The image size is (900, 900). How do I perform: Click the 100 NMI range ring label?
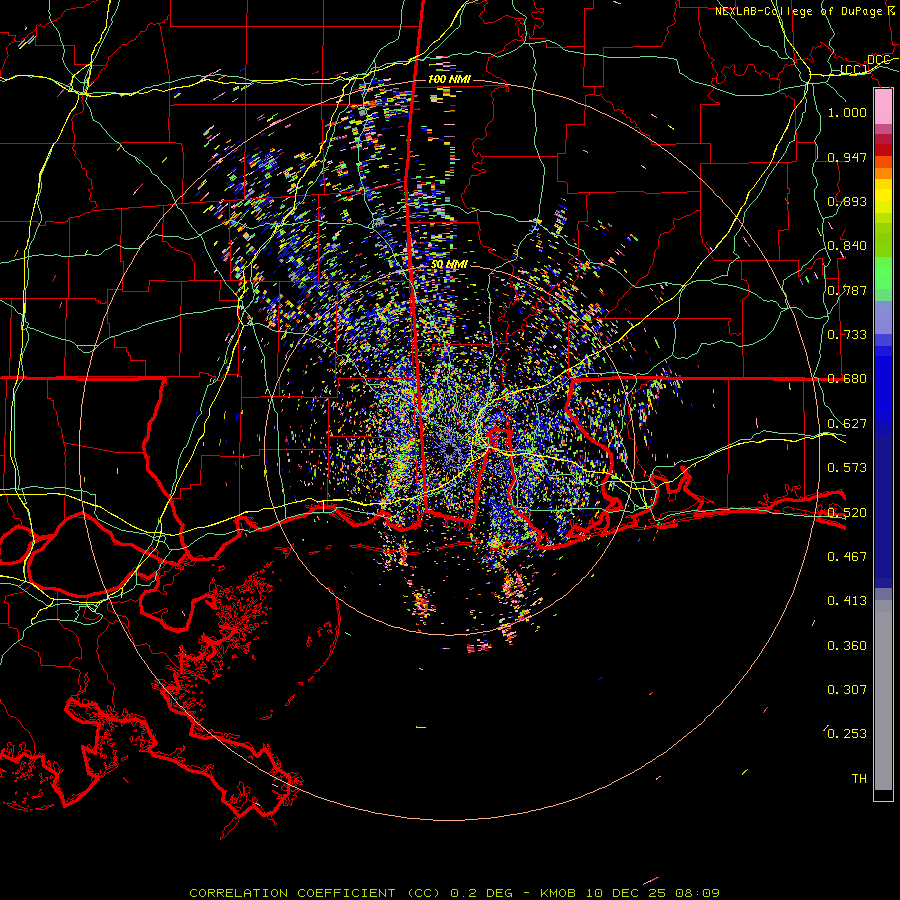click(449, 79)
